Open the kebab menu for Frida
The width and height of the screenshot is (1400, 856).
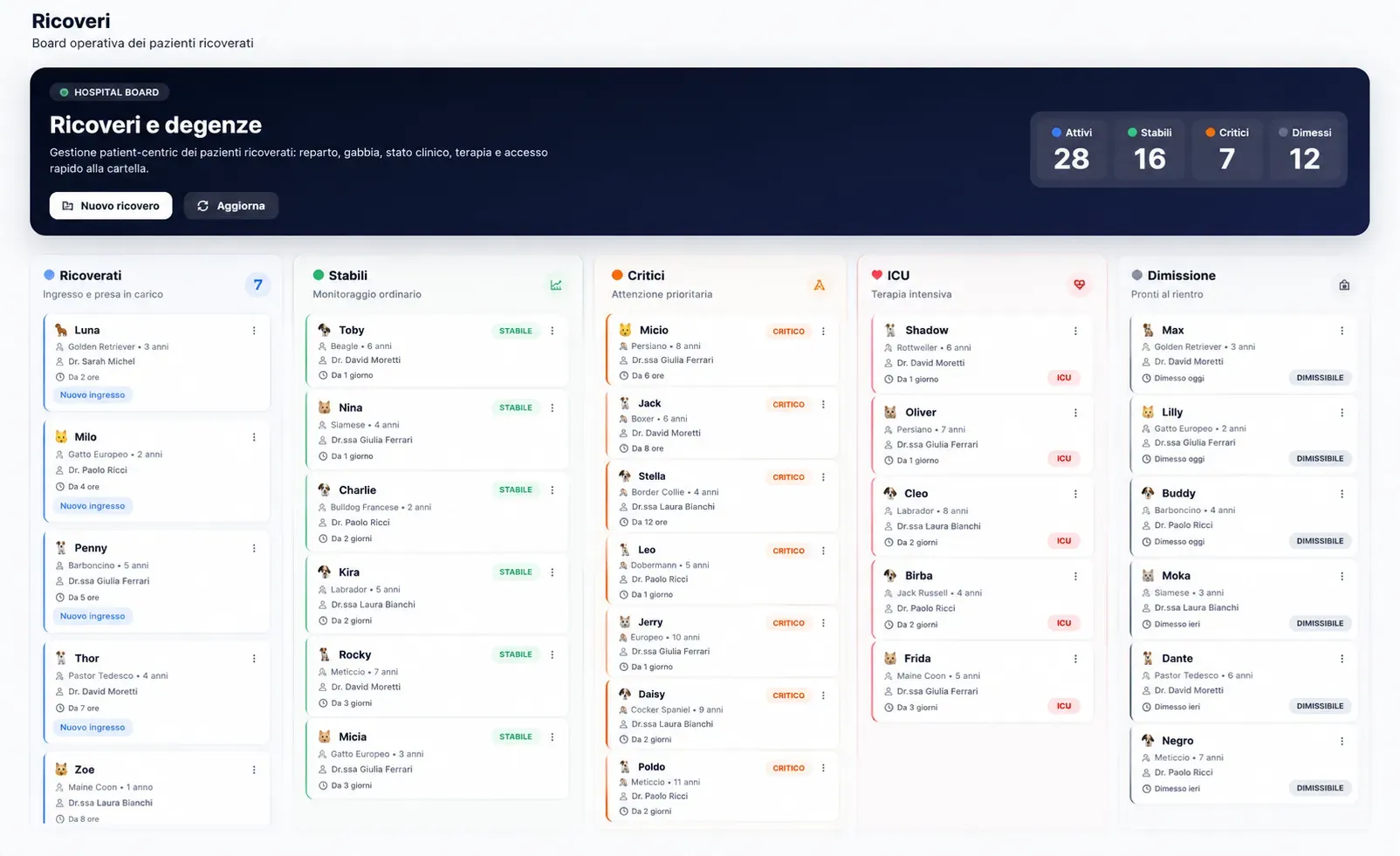[x=1075, y=659]
